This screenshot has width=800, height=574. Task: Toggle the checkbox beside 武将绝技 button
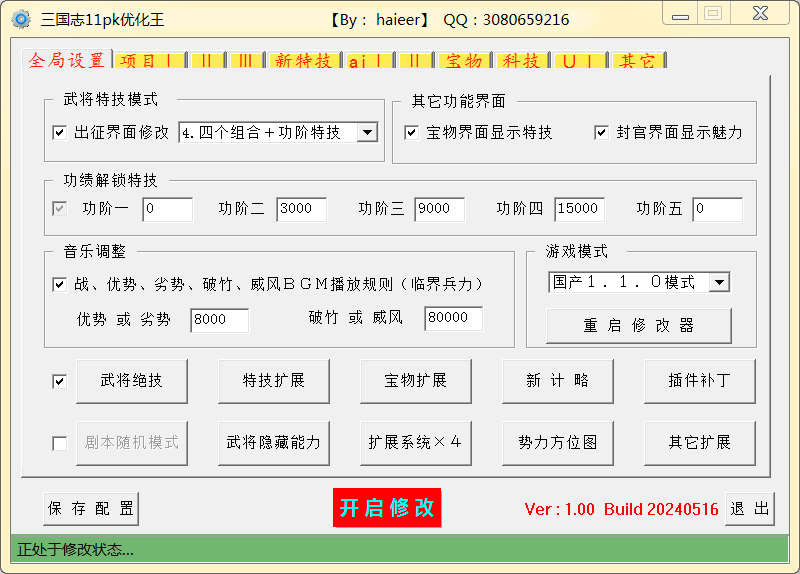(x=59, y=381)
